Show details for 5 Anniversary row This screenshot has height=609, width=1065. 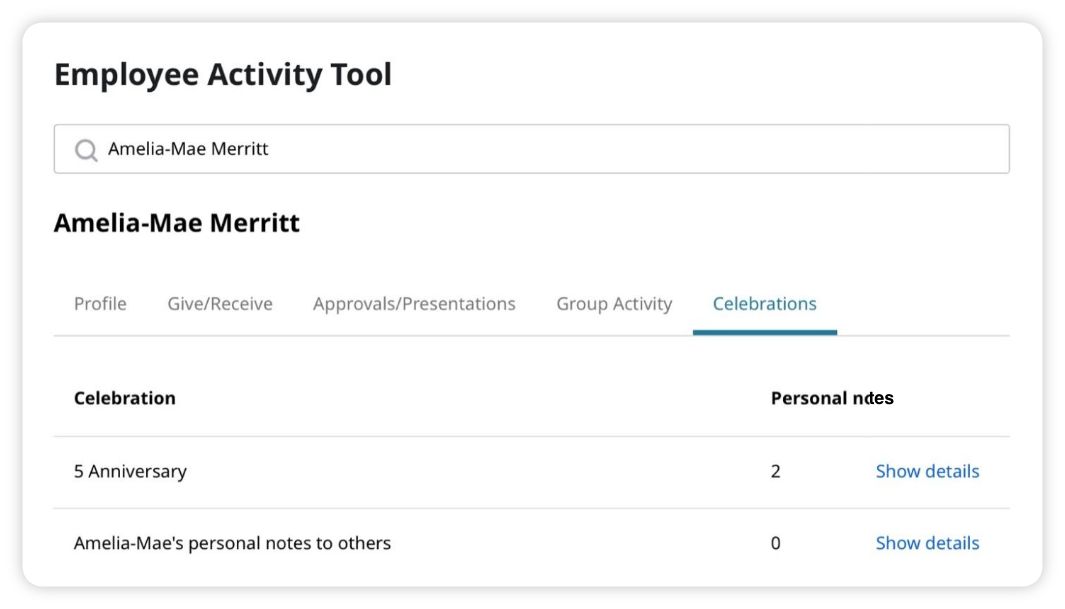point(927,471)
